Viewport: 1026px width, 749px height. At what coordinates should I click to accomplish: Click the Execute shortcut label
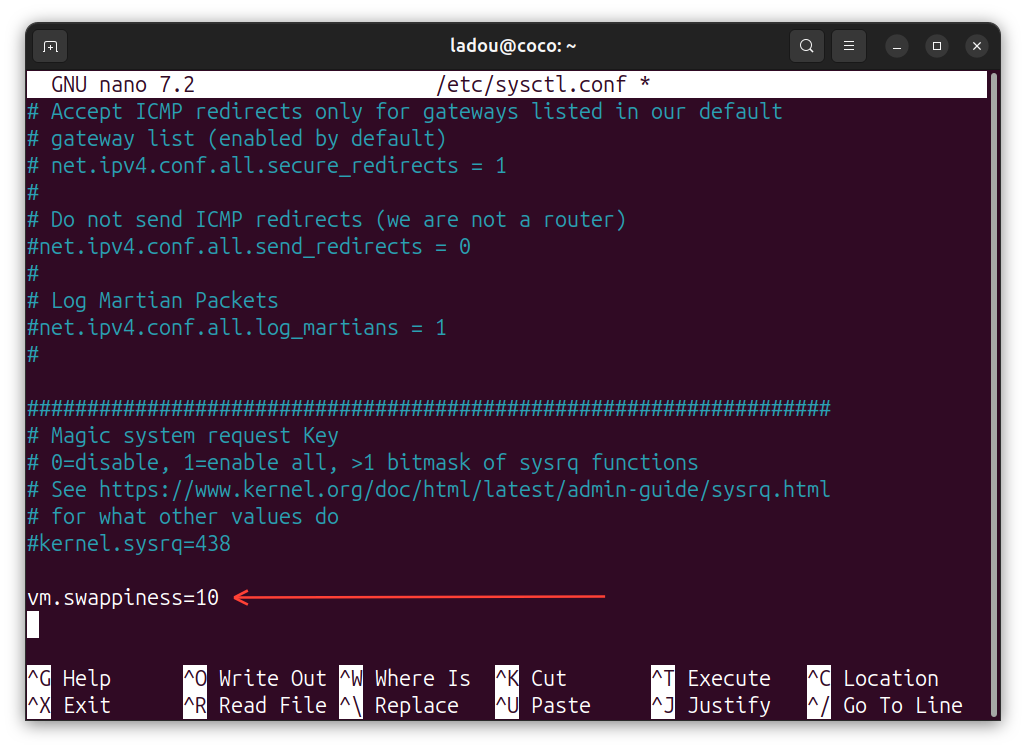click(x=728, y=678)
